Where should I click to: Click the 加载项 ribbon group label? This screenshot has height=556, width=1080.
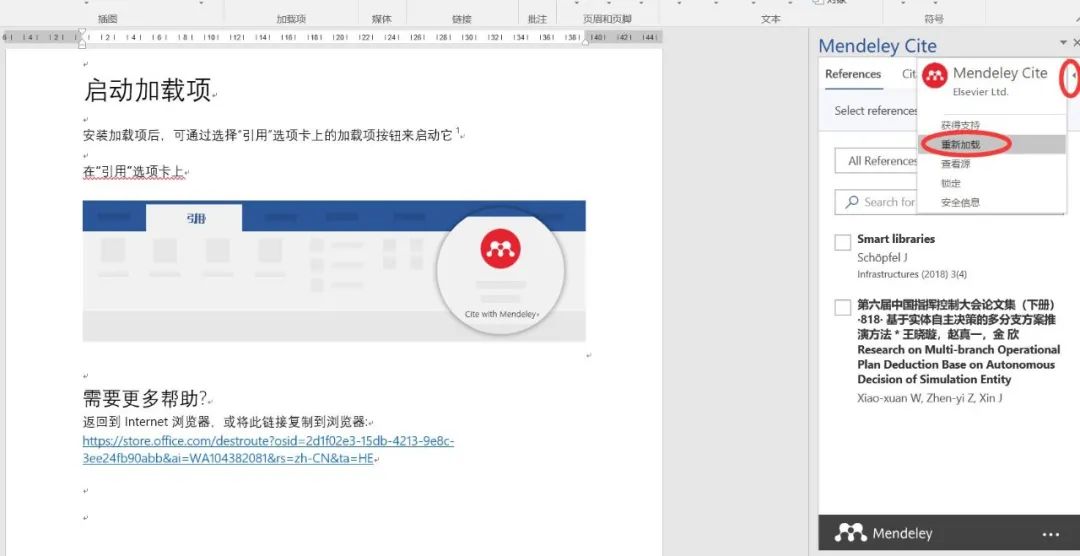291,19
